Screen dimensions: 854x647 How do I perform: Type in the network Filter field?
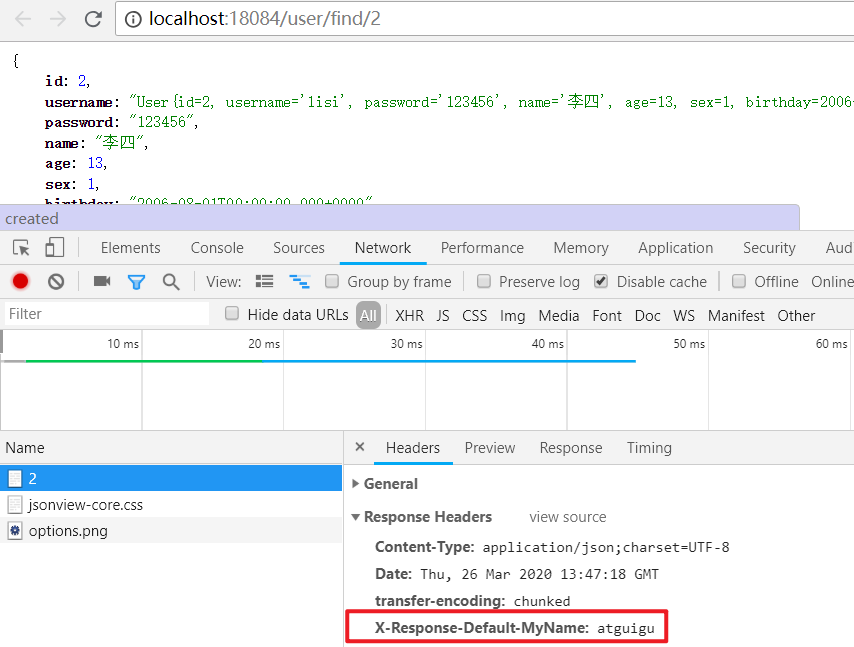click(x=105, y=314)
